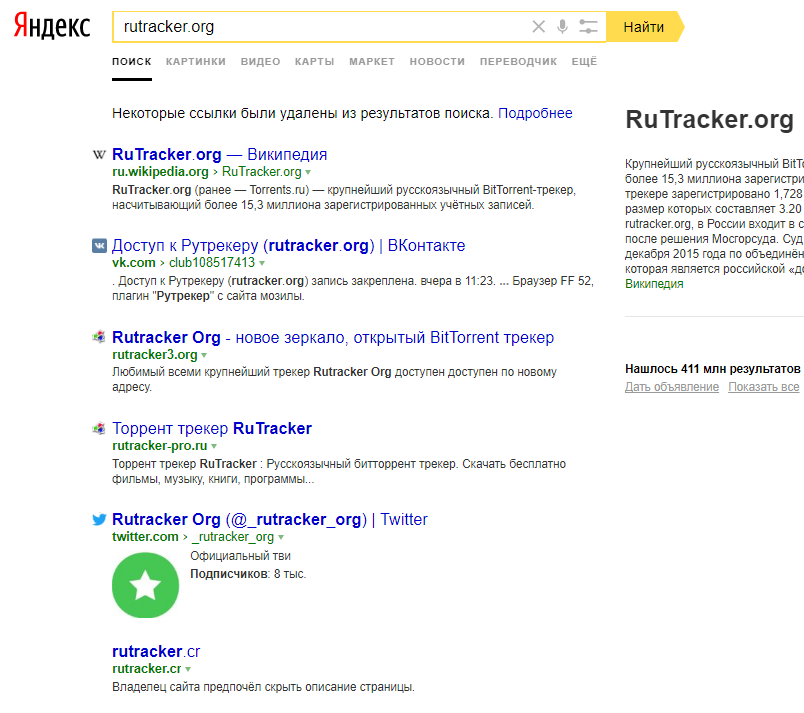Open the Переводчик tab
This screenshot has width=804, height=713.
[x=518, y=62]
